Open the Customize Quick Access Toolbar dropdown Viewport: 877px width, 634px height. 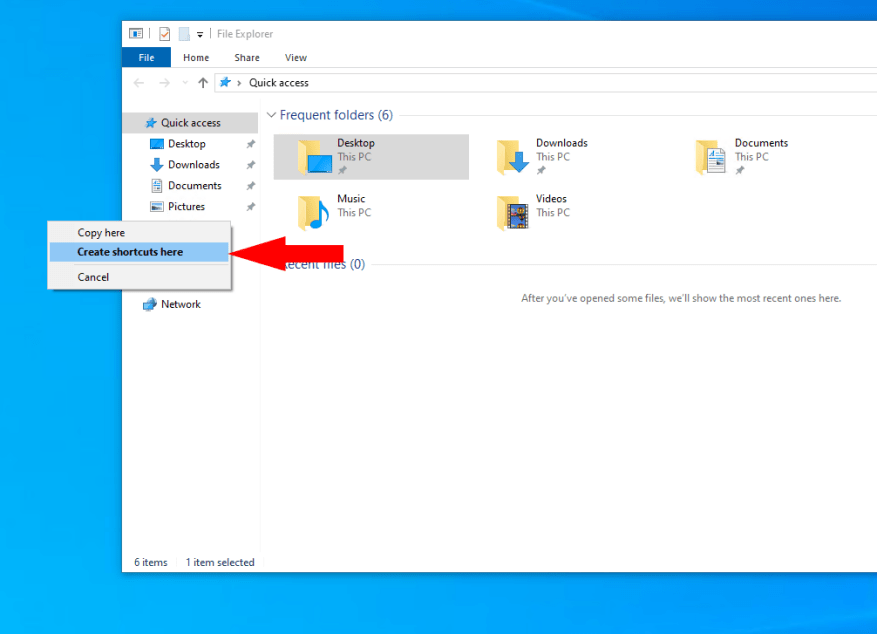pyautogui.click(x=200, y=33)
